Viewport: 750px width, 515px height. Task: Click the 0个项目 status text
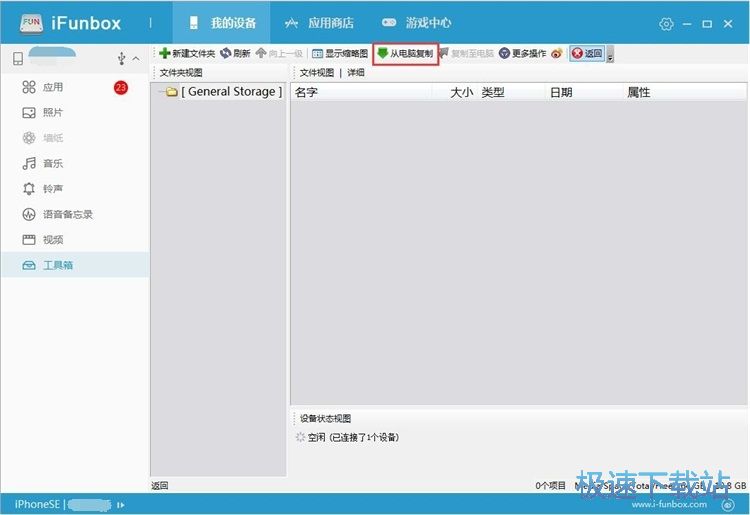click(x=550, y=485)
